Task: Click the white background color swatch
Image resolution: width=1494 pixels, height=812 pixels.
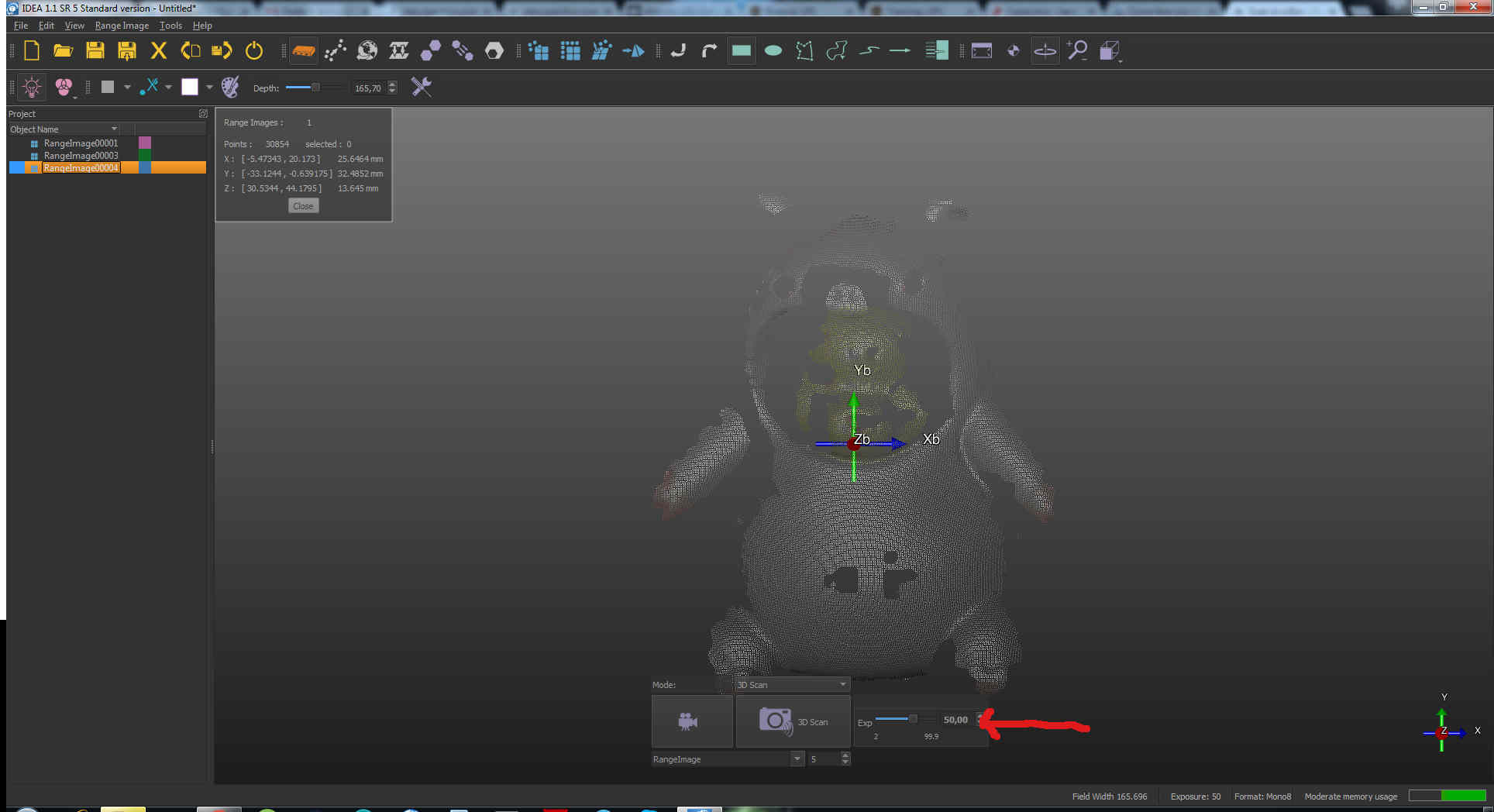Action: pos(190,87)
